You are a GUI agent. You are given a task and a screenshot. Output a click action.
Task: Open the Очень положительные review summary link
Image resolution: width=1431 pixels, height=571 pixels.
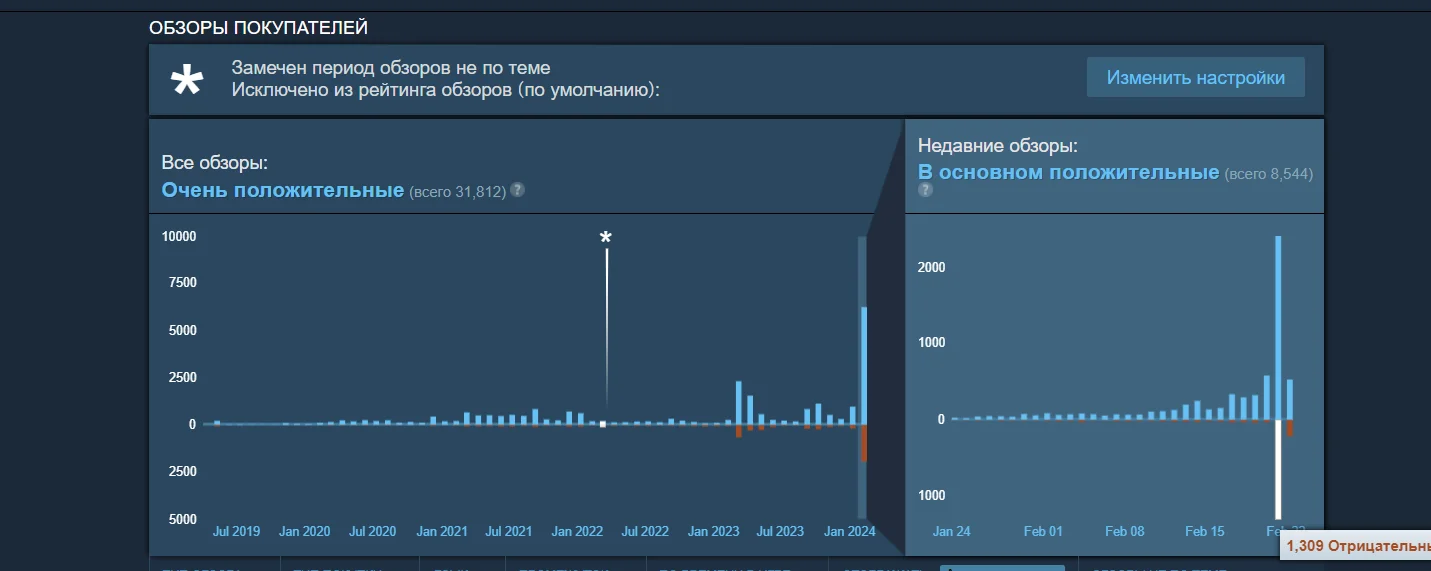coord(282,190)
